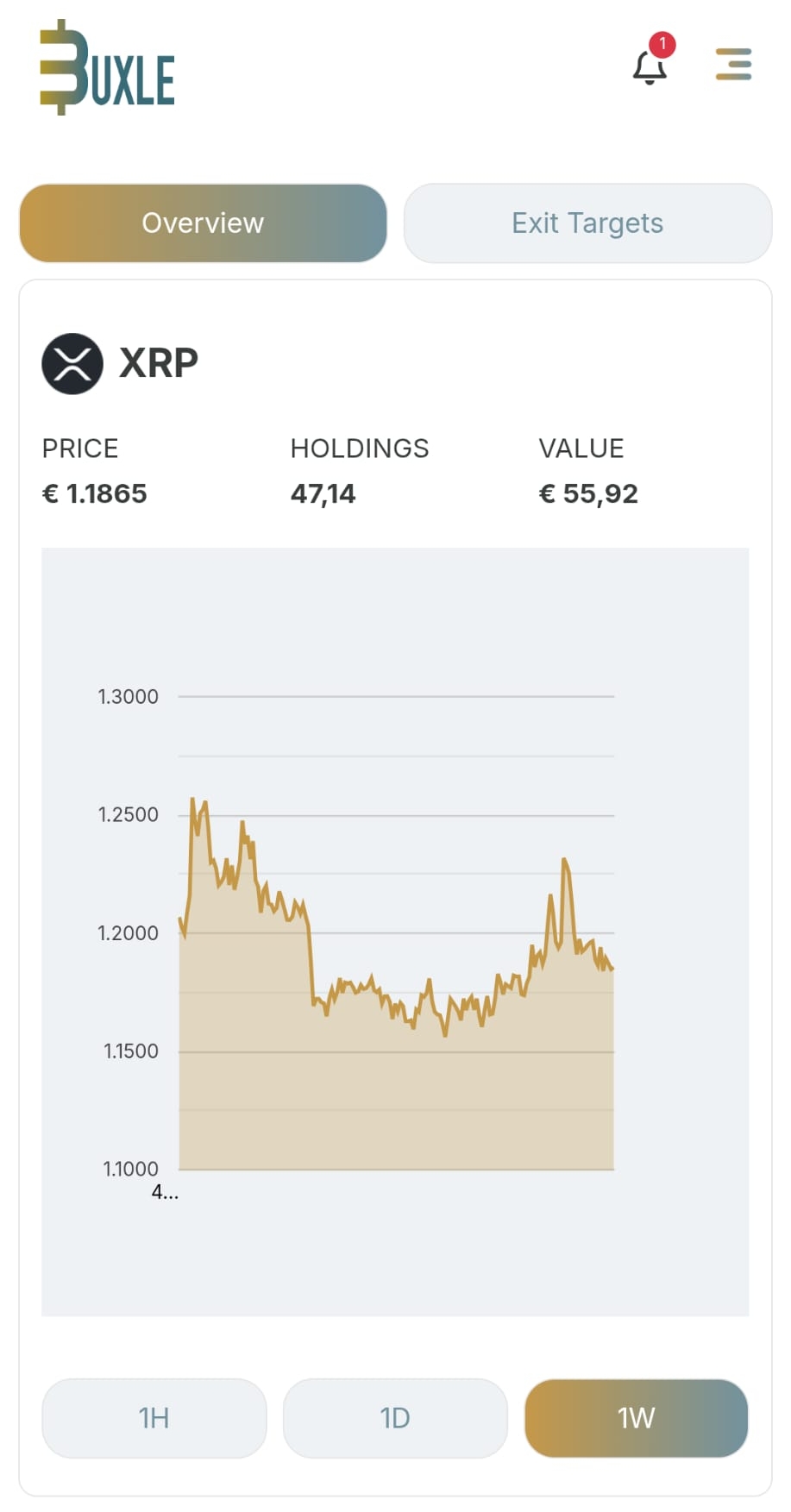Click the HOLDINGS column label
This screenshot has height=1512, width=791.
coord(359,449)
